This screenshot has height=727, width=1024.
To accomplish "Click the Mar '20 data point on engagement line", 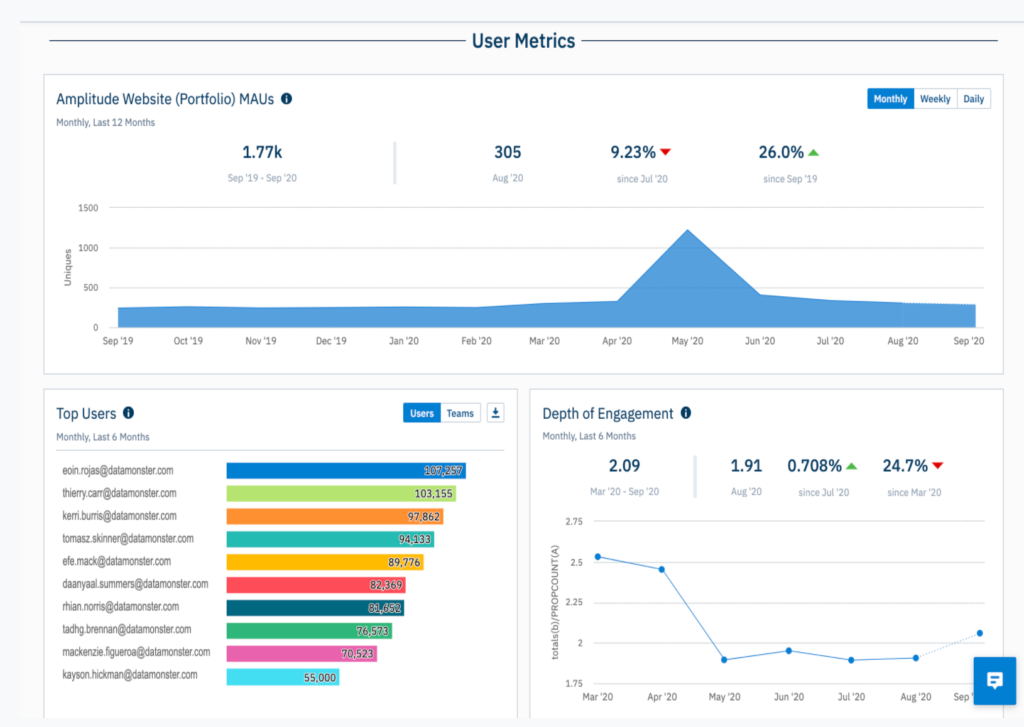I will coord(598,557).
